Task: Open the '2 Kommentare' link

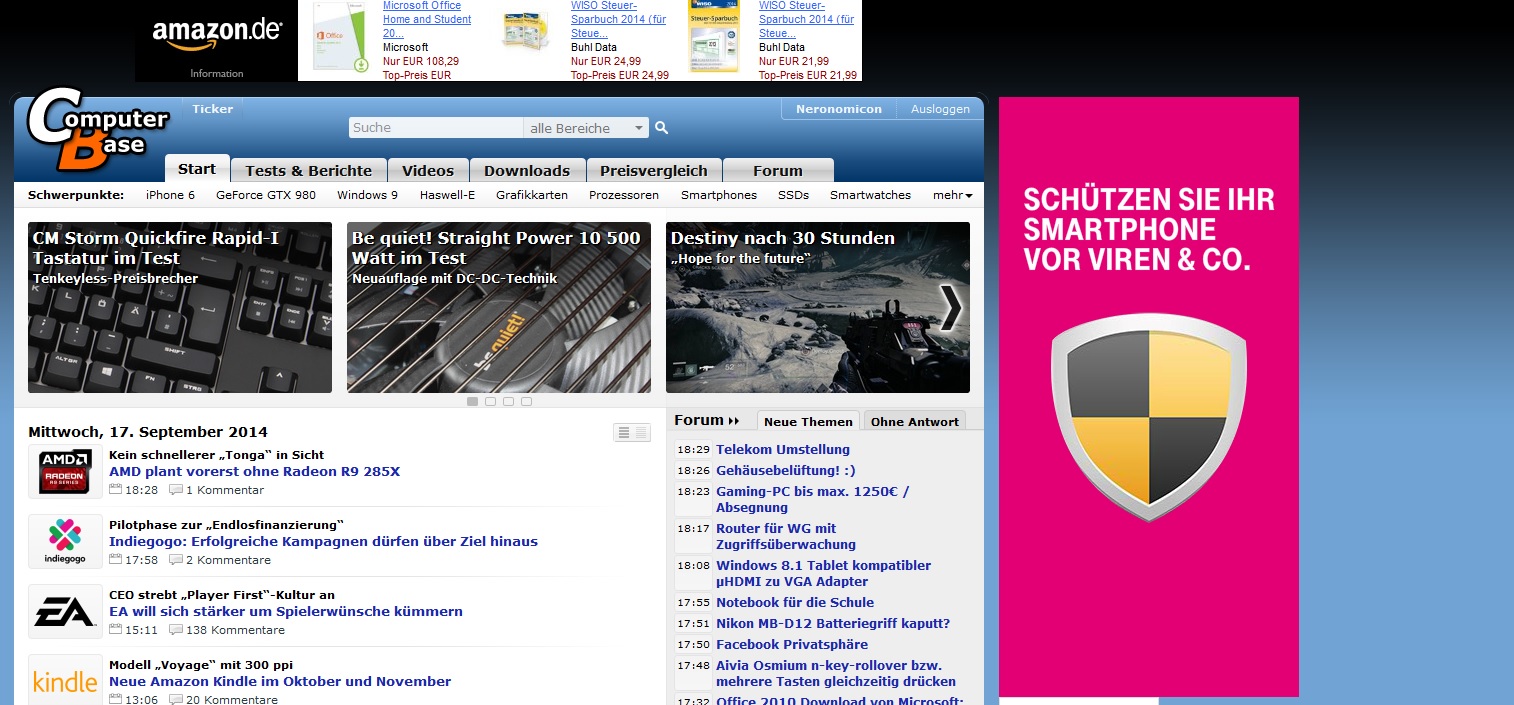Action: pos(228,560)
